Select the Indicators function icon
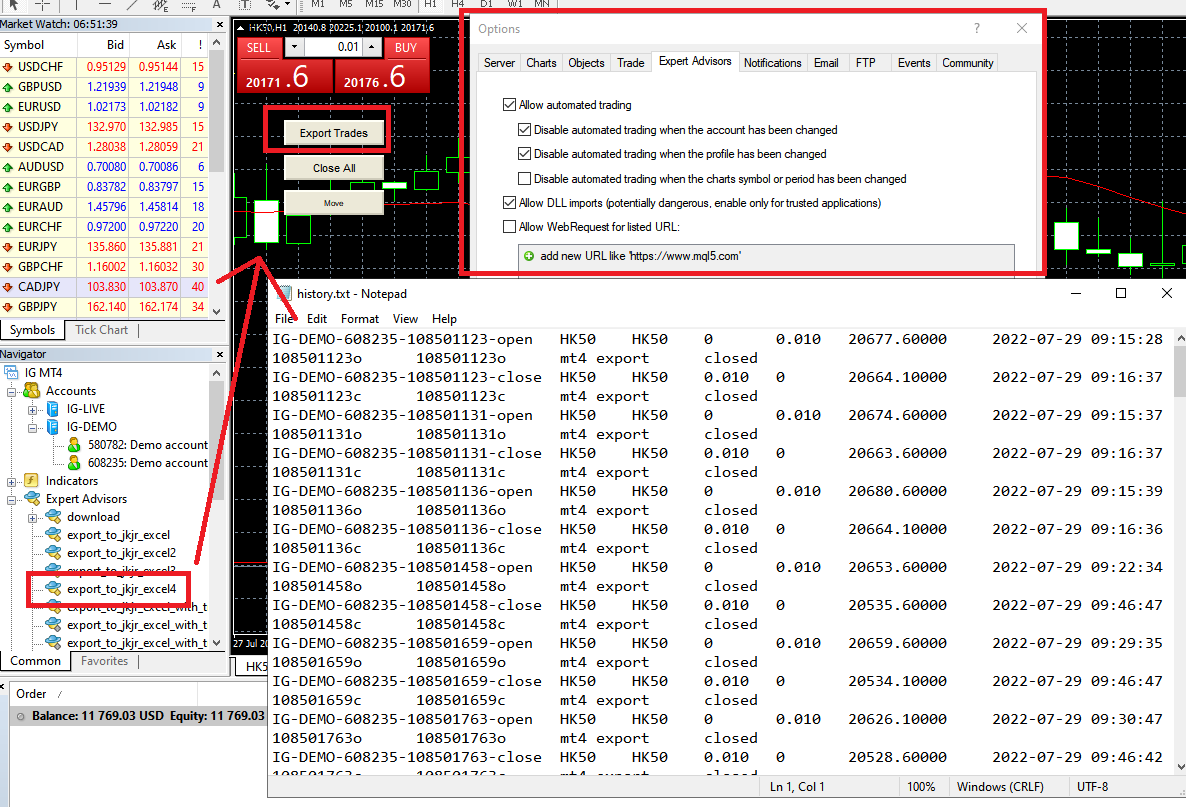Viewport: 1186px width, 807px height. click(32, 481)
